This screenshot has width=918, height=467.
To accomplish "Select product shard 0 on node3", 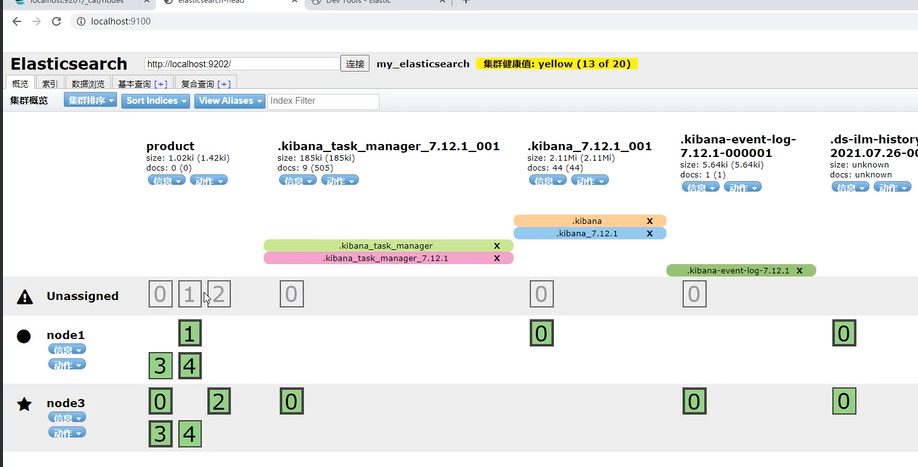I will pyautogui.click(x=160, y=401).
